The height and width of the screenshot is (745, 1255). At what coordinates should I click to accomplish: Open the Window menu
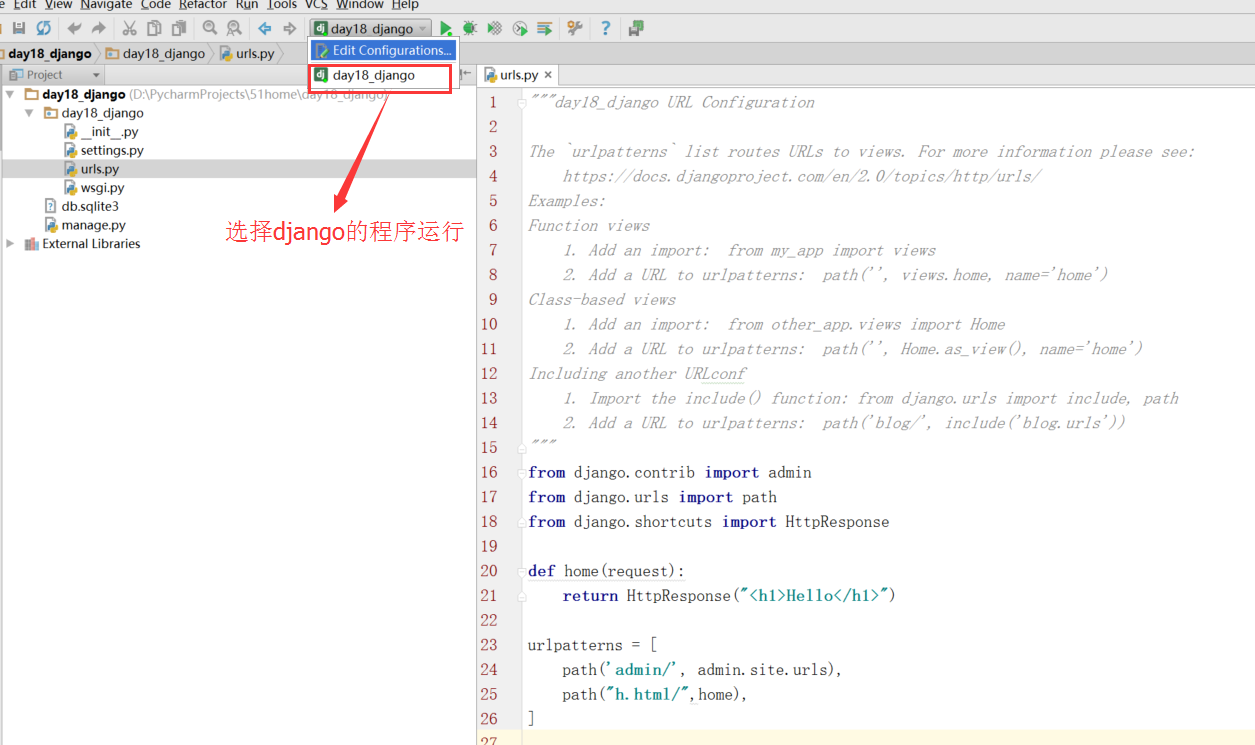point(360,5)
